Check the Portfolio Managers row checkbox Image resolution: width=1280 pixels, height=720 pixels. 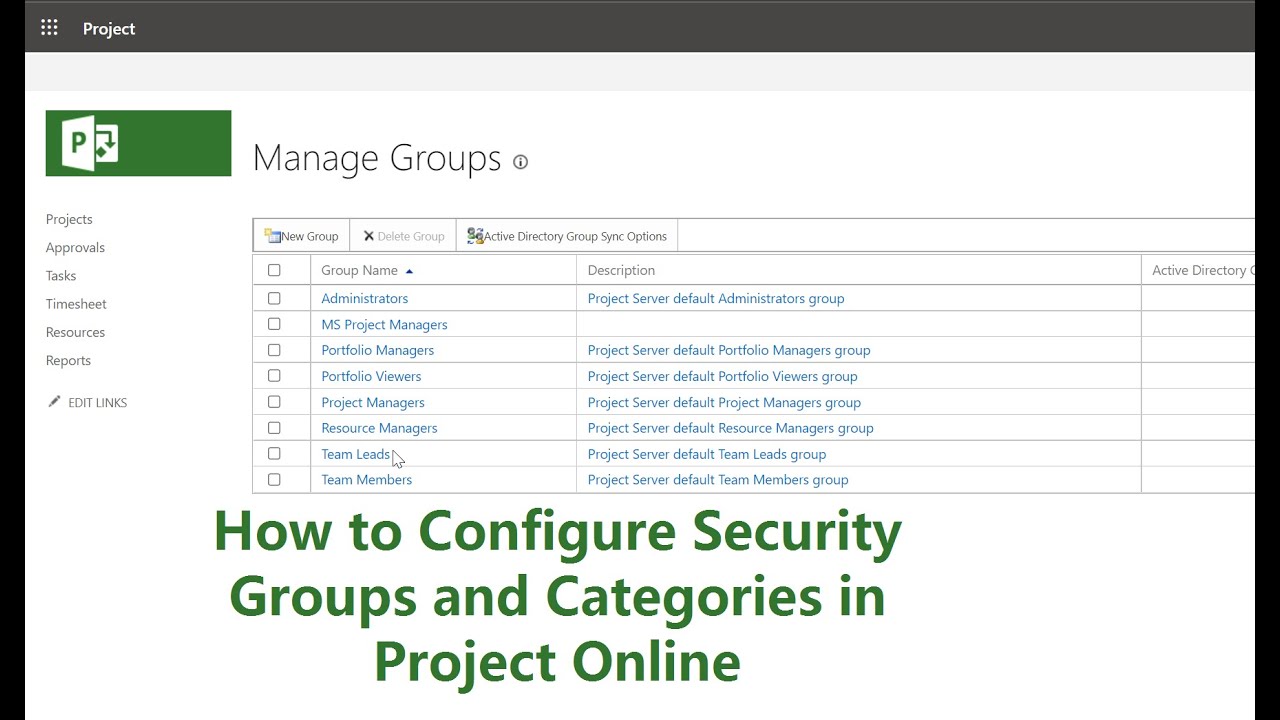tap(274, 350)
